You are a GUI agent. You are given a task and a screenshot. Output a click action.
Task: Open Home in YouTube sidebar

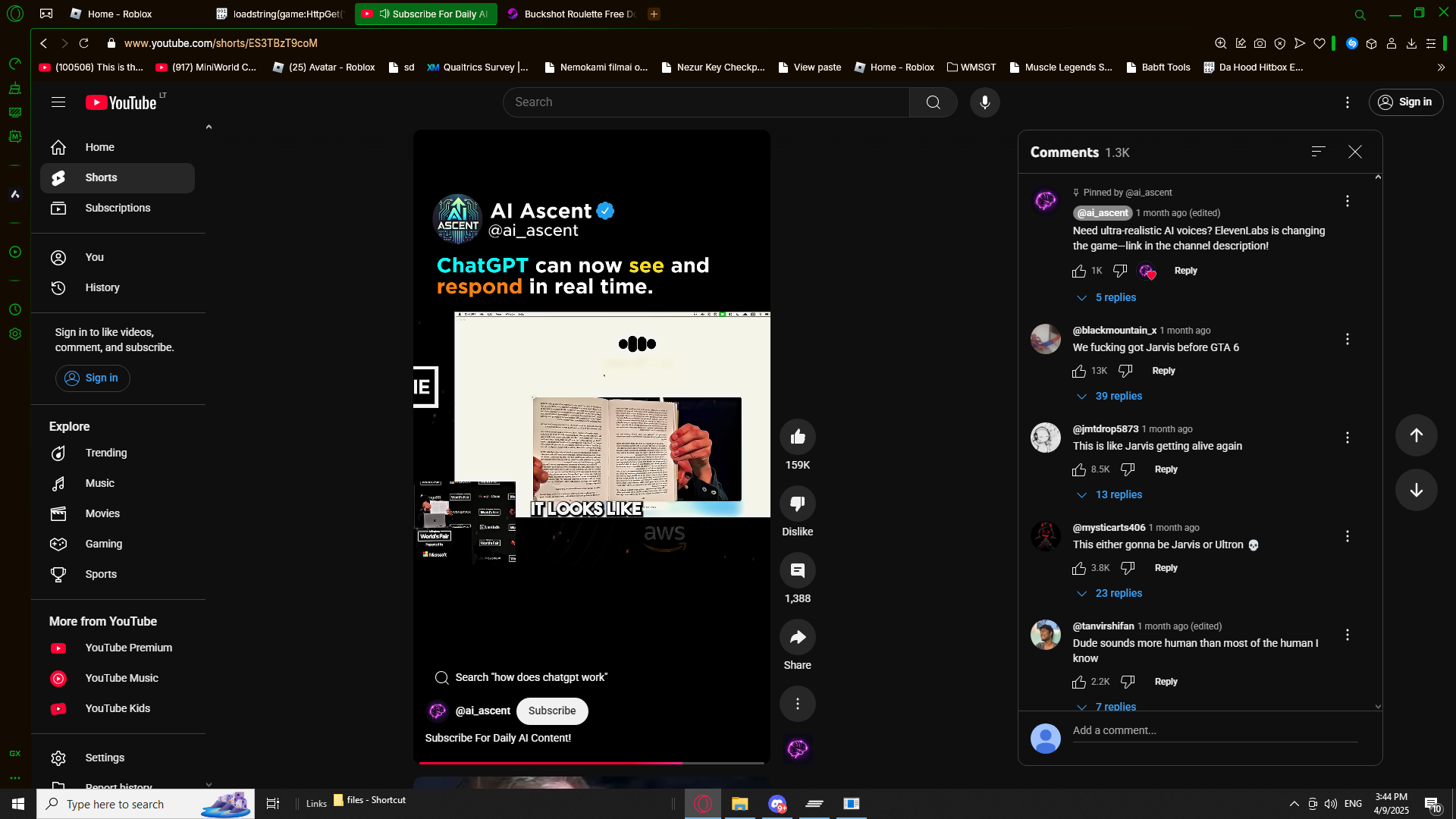click(118, 147)
